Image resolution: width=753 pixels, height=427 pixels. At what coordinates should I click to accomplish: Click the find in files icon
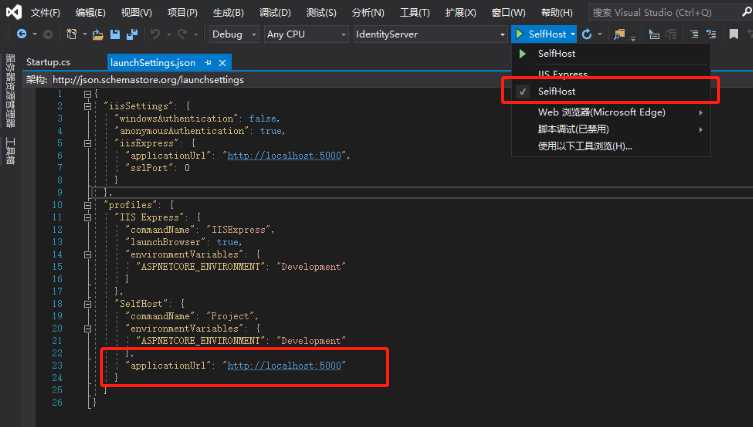[619, 34]
